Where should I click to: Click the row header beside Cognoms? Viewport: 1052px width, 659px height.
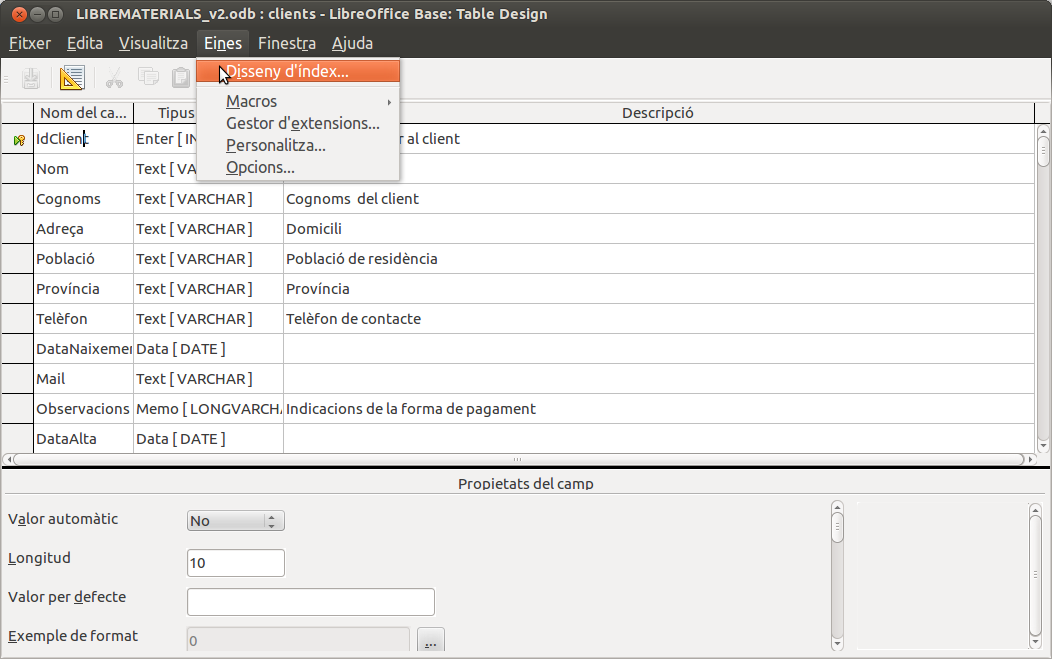(x=18, y=199)
